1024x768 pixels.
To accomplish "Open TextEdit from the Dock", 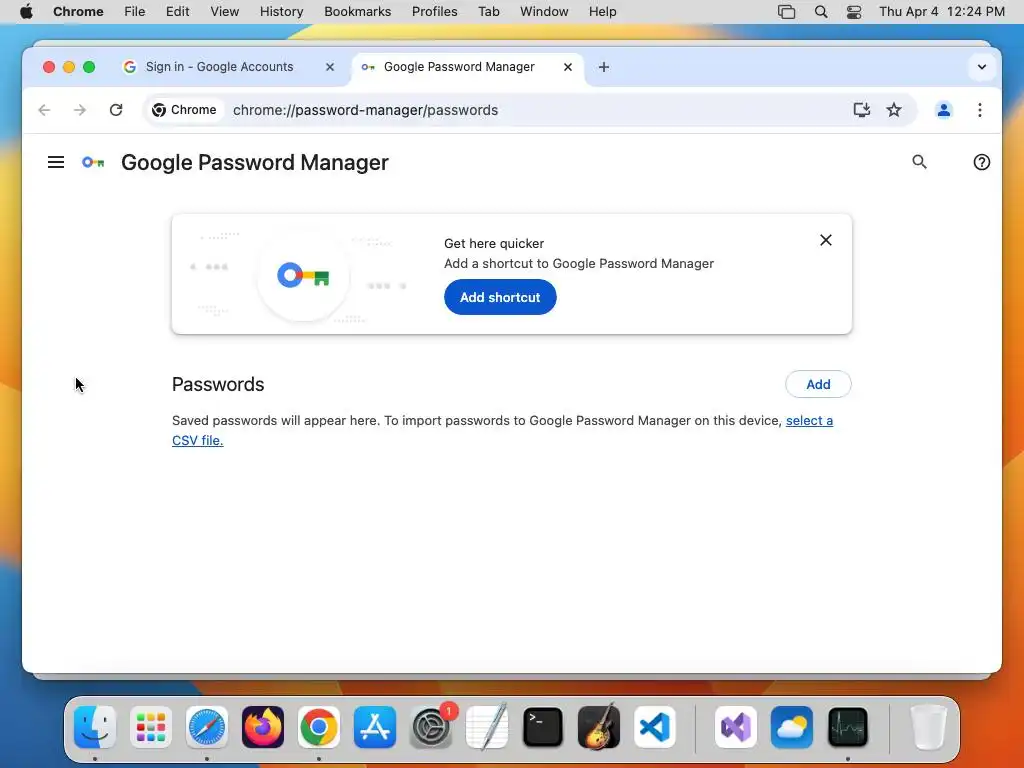I will (x=487, y=727).
